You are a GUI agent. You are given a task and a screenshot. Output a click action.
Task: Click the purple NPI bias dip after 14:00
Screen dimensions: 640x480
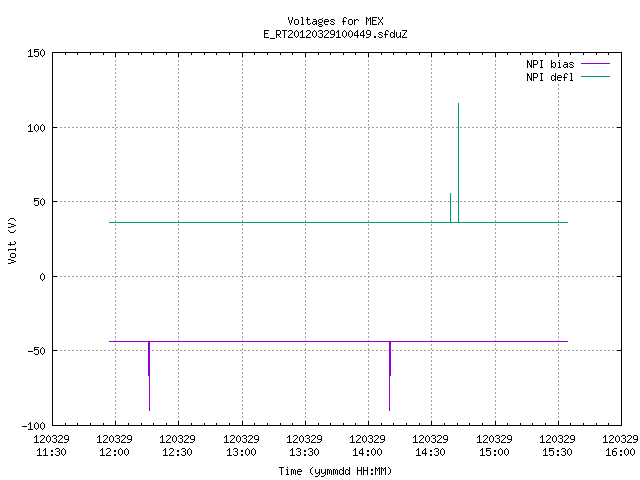click(x=390, y=376)
